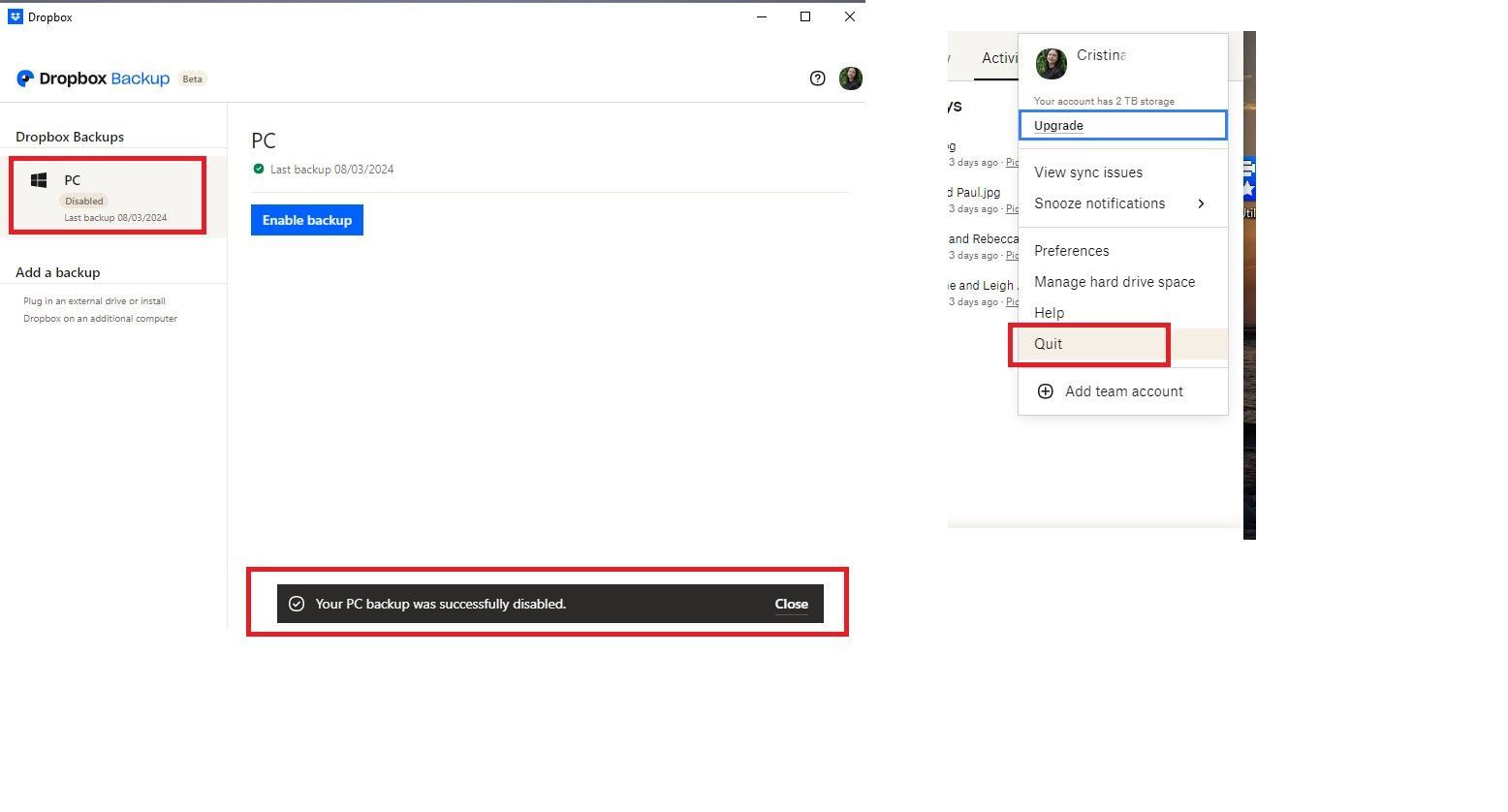Click the plus icon beside Add team account

(1046, 391)
